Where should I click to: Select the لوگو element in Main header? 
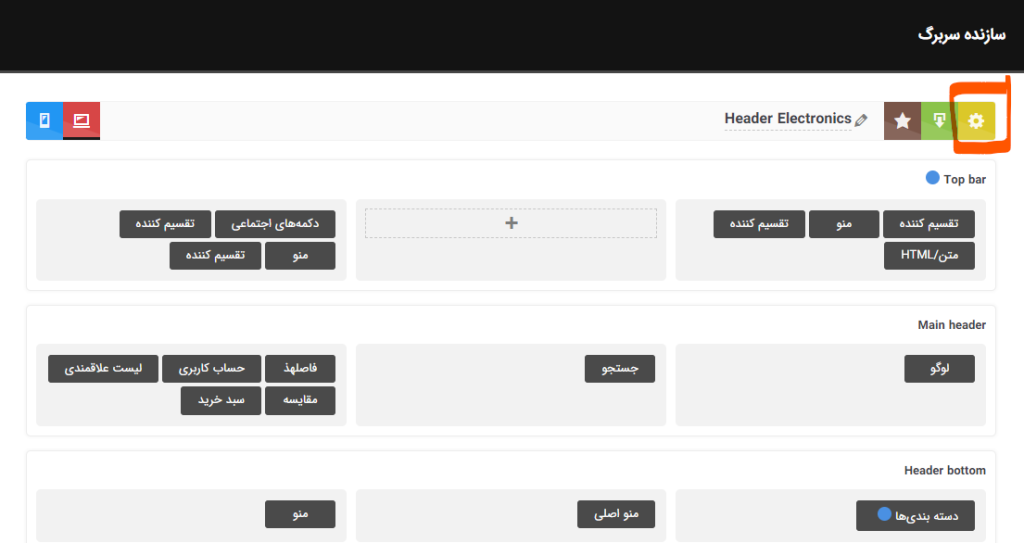click(x=939, y=369)
